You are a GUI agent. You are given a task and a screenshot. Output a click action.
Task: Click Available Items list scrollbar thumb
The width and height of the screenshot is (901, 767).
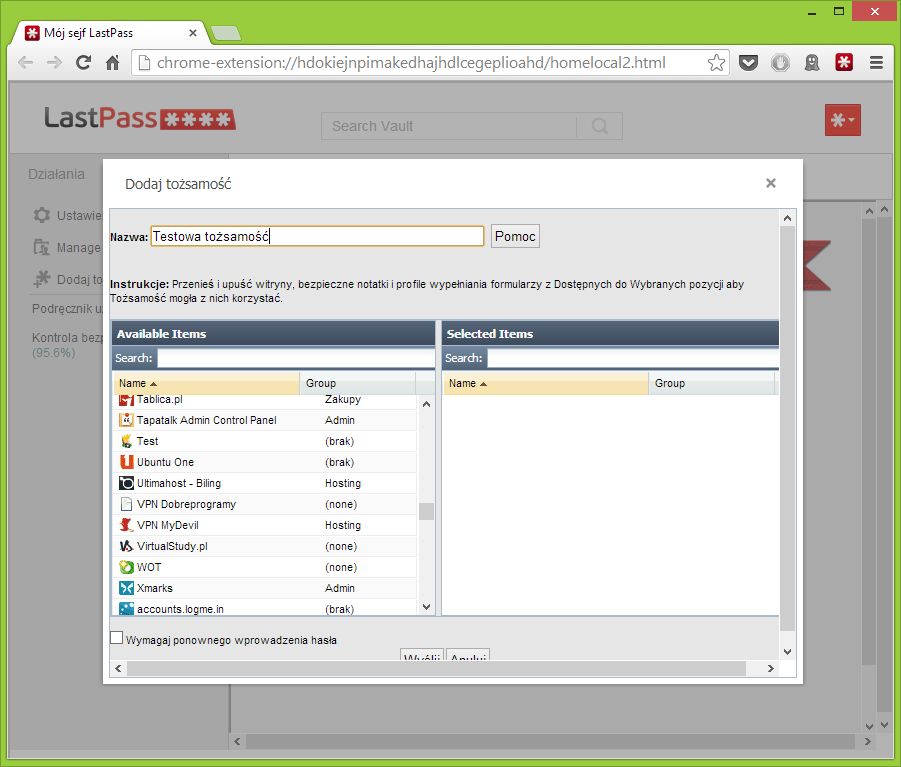426,511
